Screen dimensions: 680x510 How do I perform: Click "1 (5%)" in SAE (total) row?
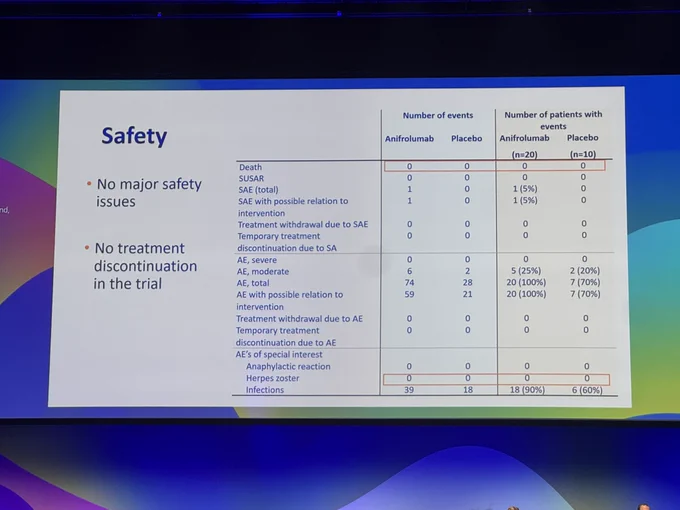(525, 189)
